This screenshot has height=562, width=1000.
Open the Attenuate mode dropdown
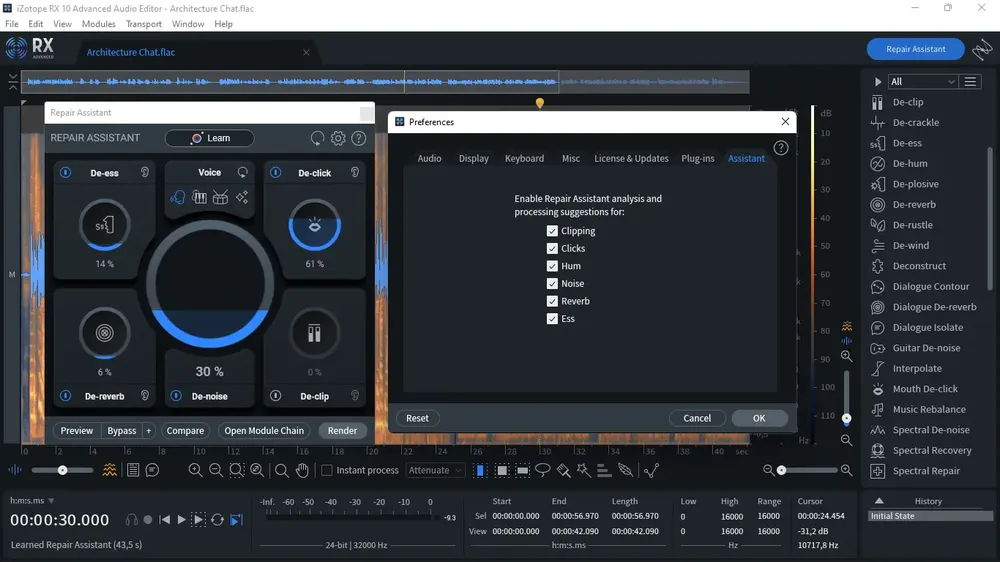pyautogui.click(x=435, y=470)
